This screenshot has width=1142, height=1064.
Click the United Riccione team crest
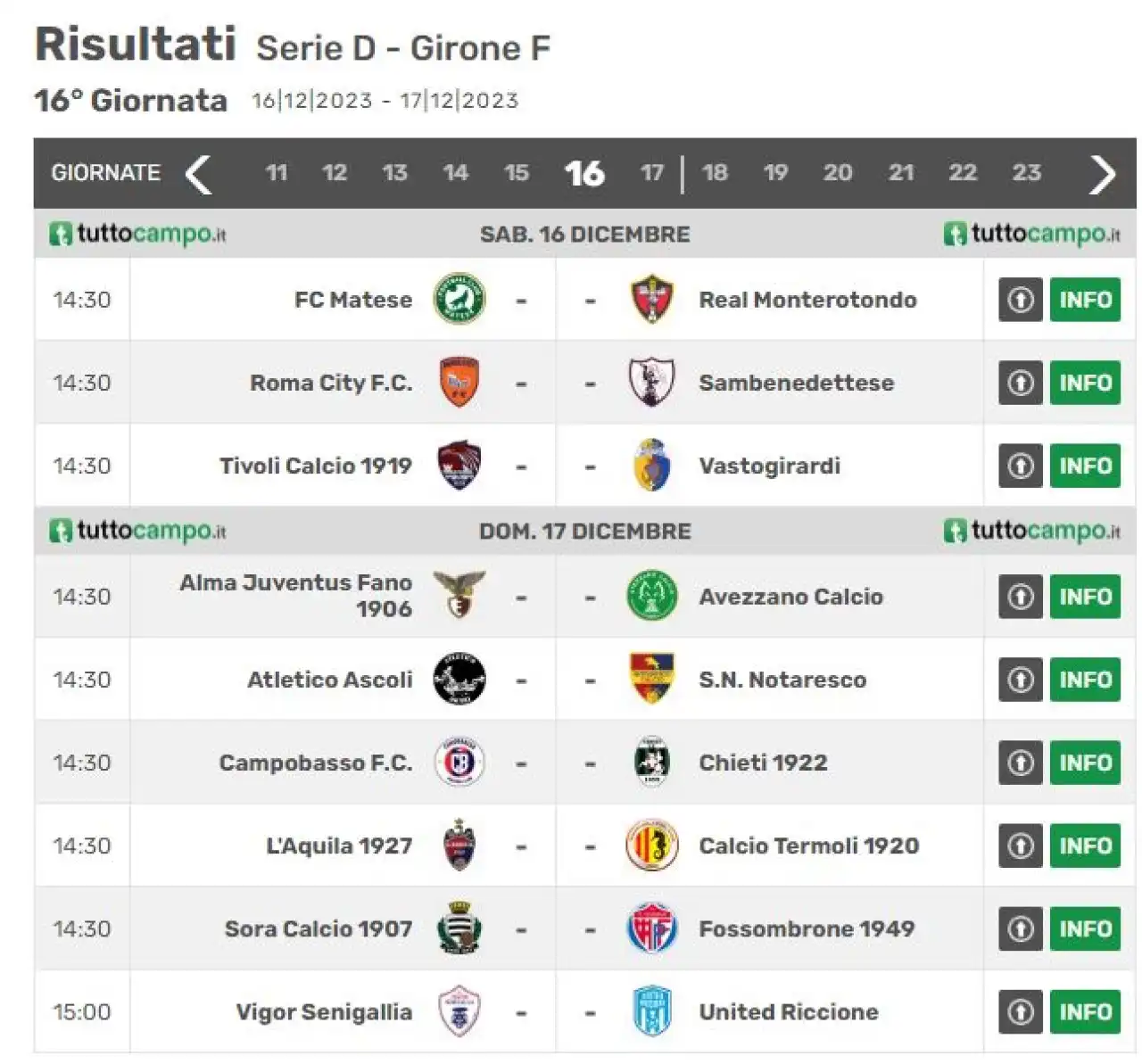[652, 1012]
